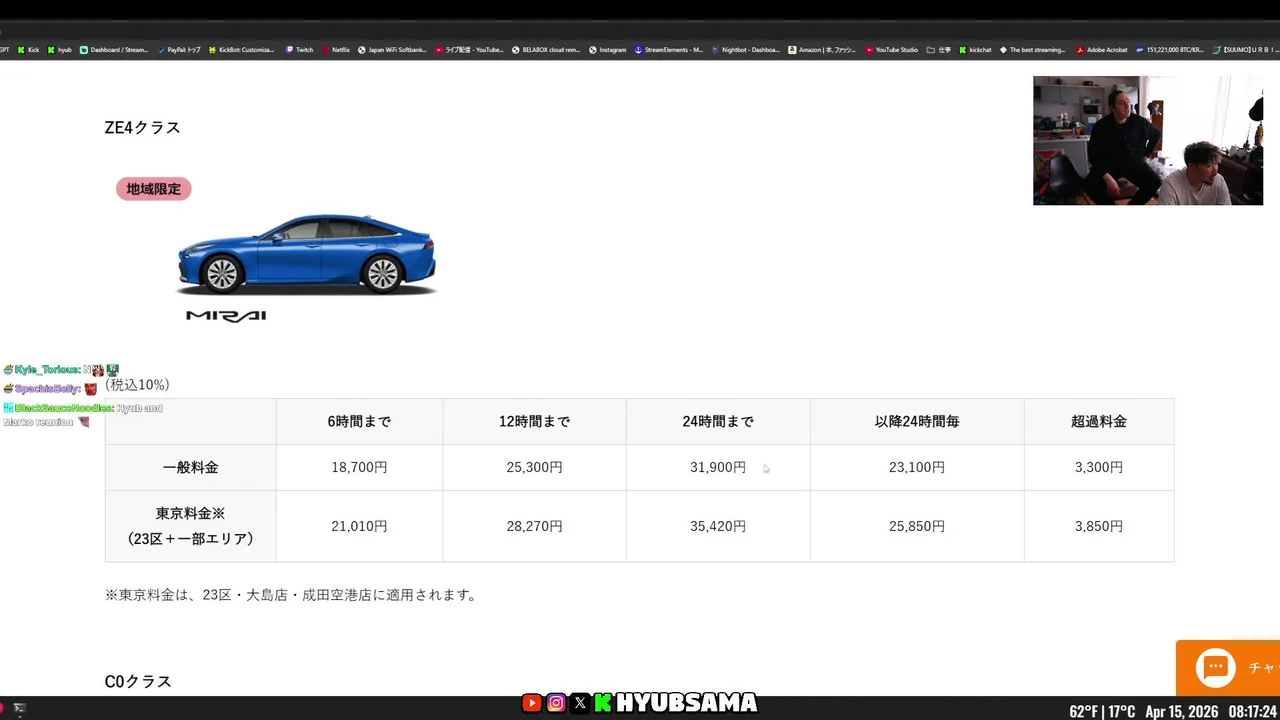Open the Instagram bookmark

(x=607, y=49)
